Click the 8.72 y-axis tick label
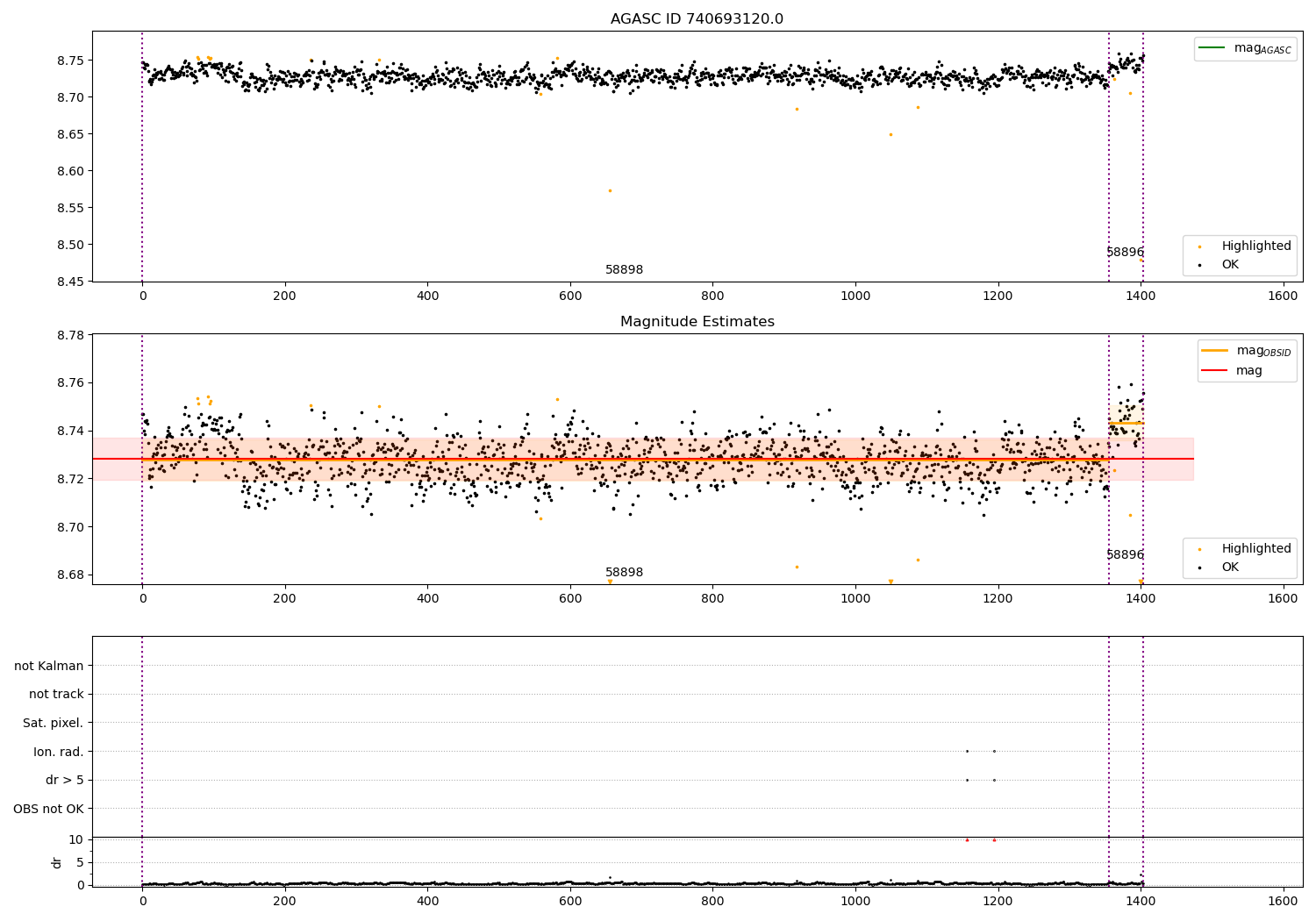 (69, 479)
